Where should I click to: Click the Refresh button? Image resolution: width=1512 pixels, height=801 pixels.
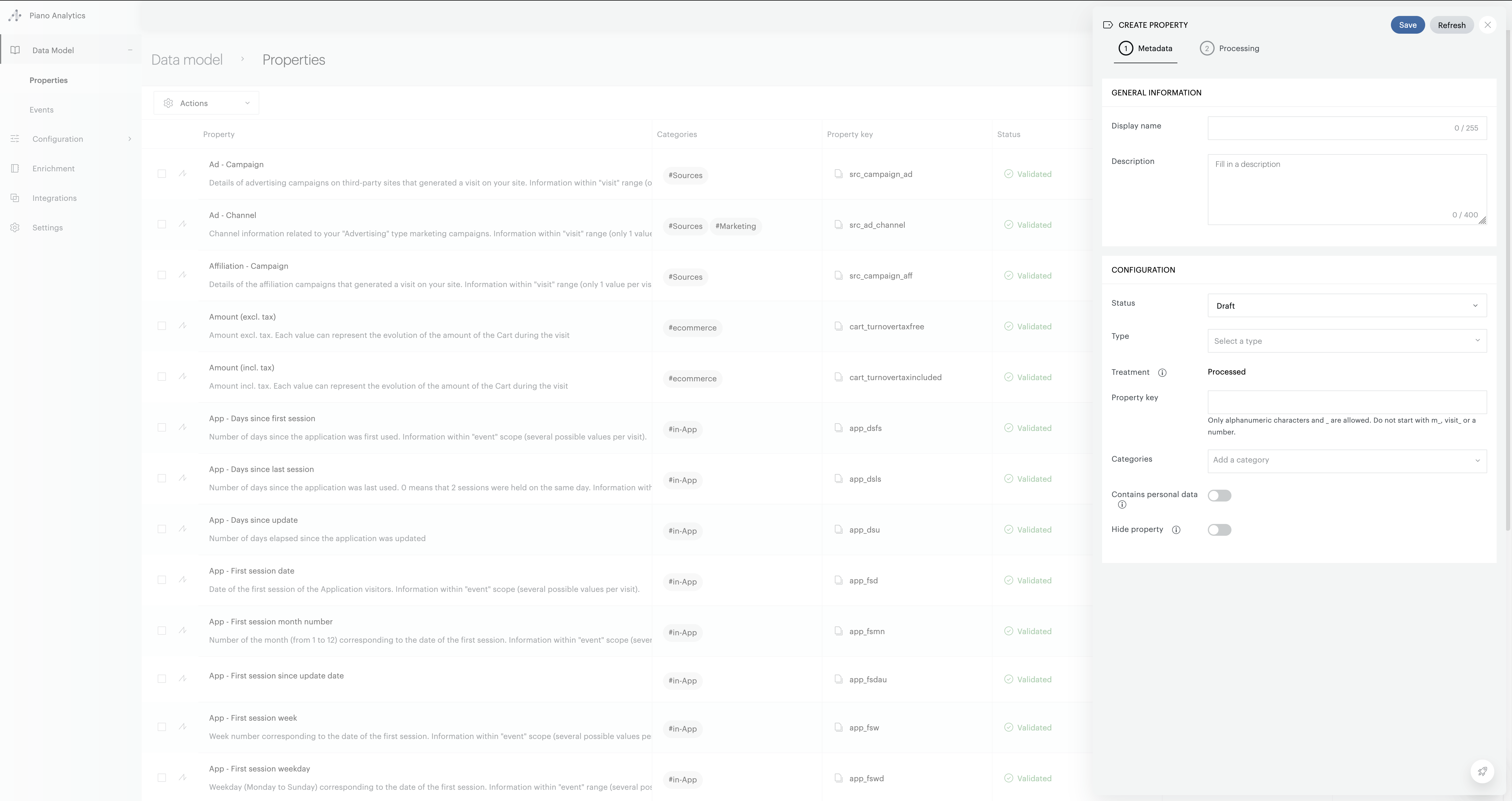tap(1451, 25)
